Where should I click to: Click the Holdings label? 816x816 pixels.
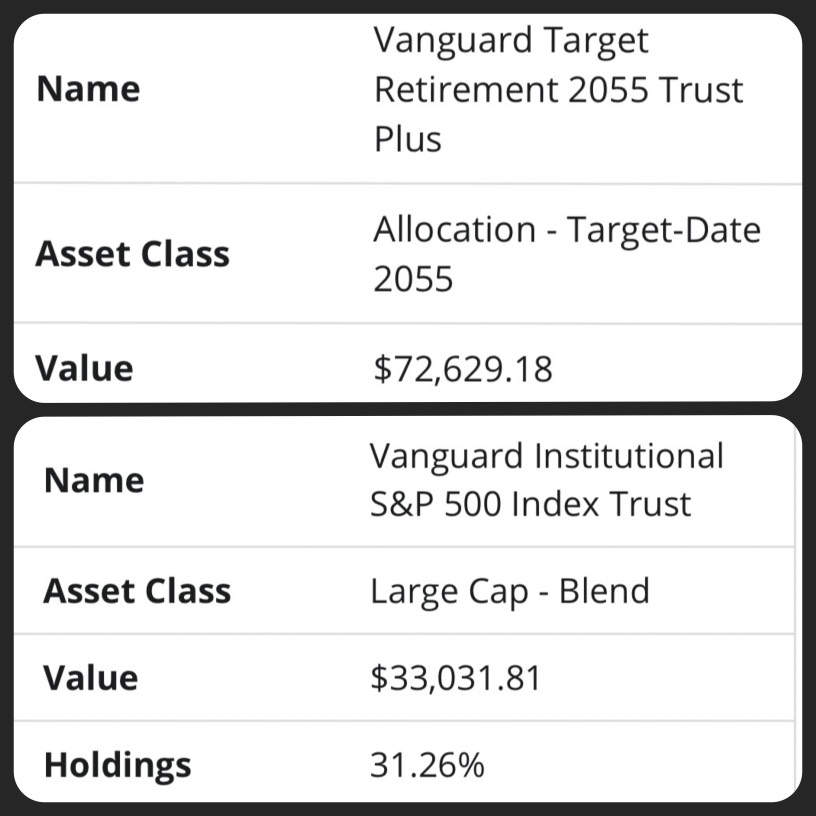(x=118, y=766)
